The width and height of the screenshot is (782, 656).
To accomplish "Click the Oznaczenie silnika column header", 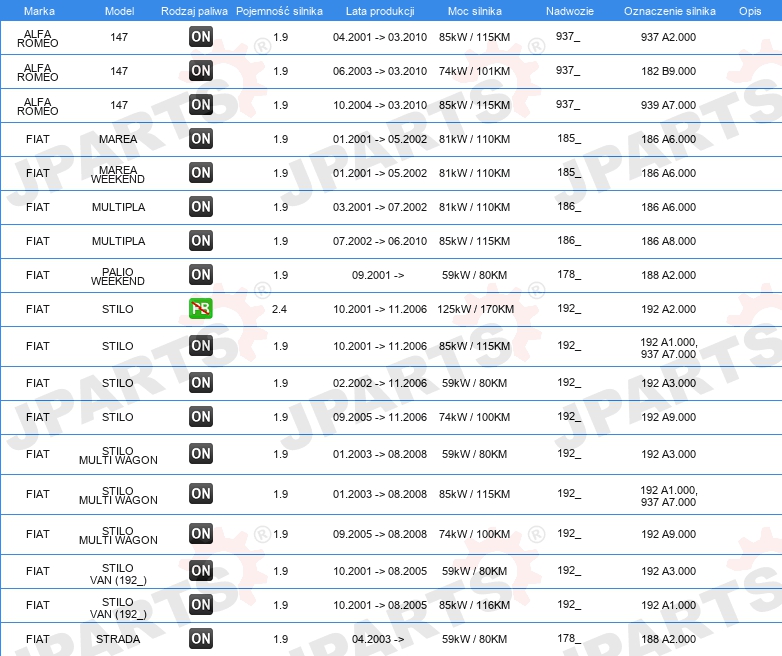I will [670, 11].
